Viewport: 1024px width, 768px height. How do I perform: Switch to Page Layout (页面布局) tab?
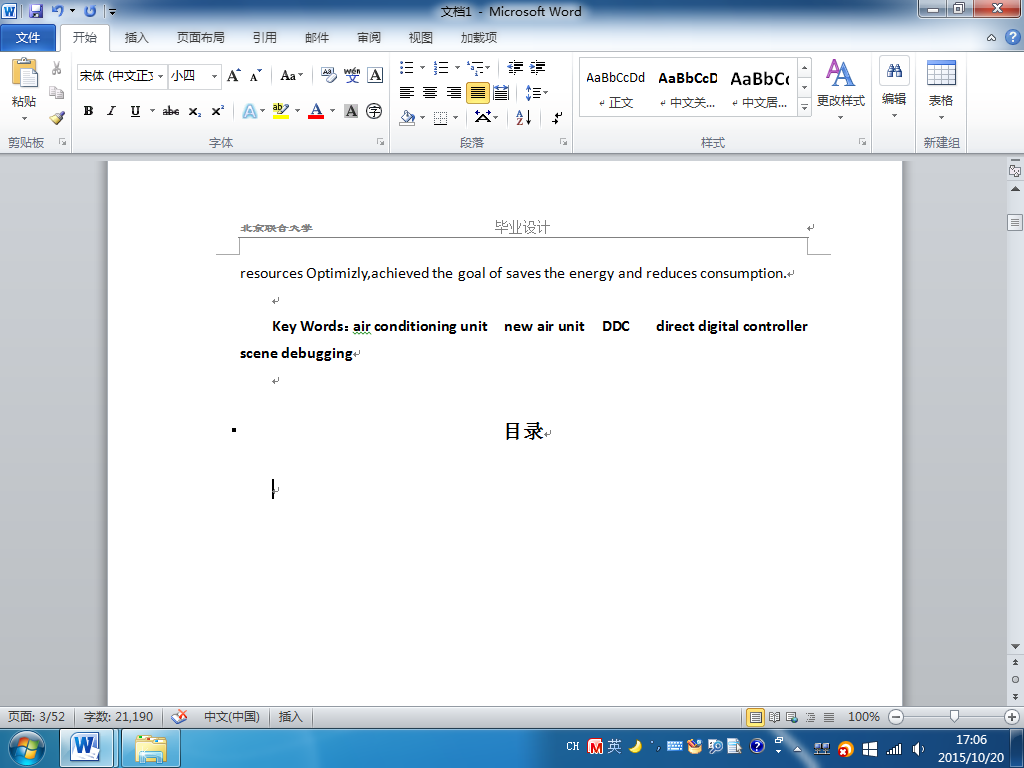click(200, 38)
